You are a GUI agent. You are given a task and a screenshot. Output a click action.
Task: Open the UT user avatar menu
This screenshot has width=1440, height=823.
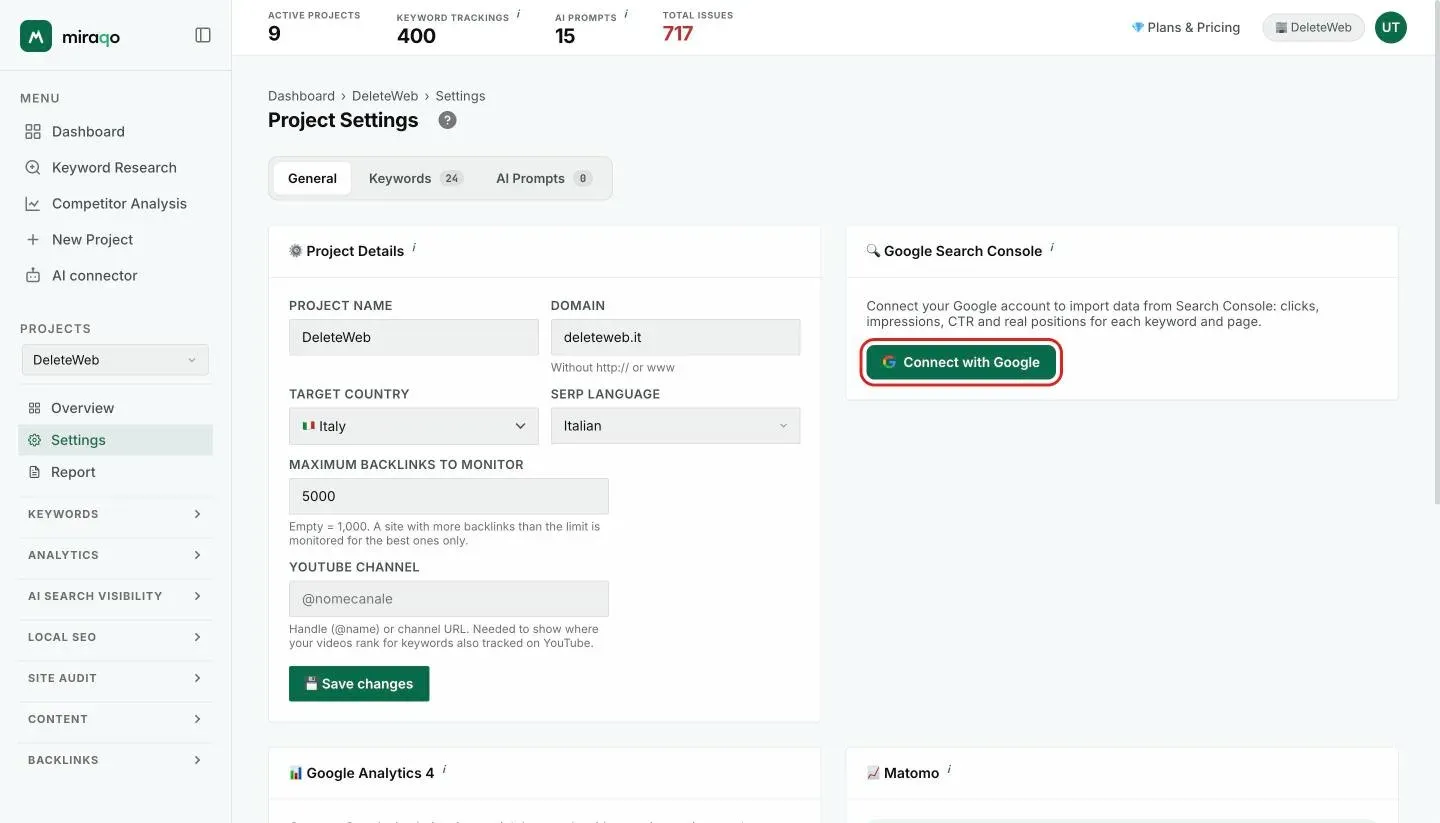click(1390, 28)
